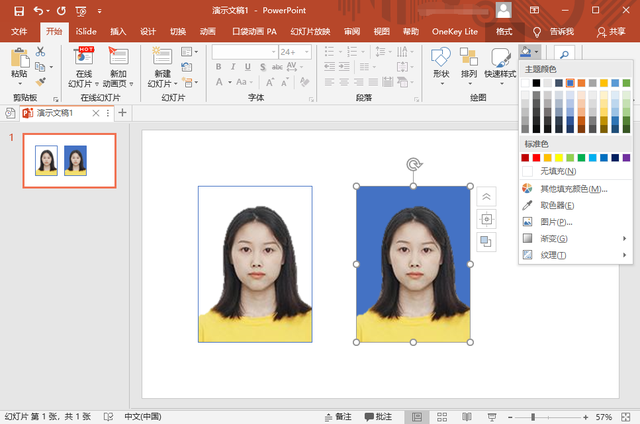Viewport: 640px width, 424px height.
Task: Click the Paste clipboard icon
Action: click(19, 58)
